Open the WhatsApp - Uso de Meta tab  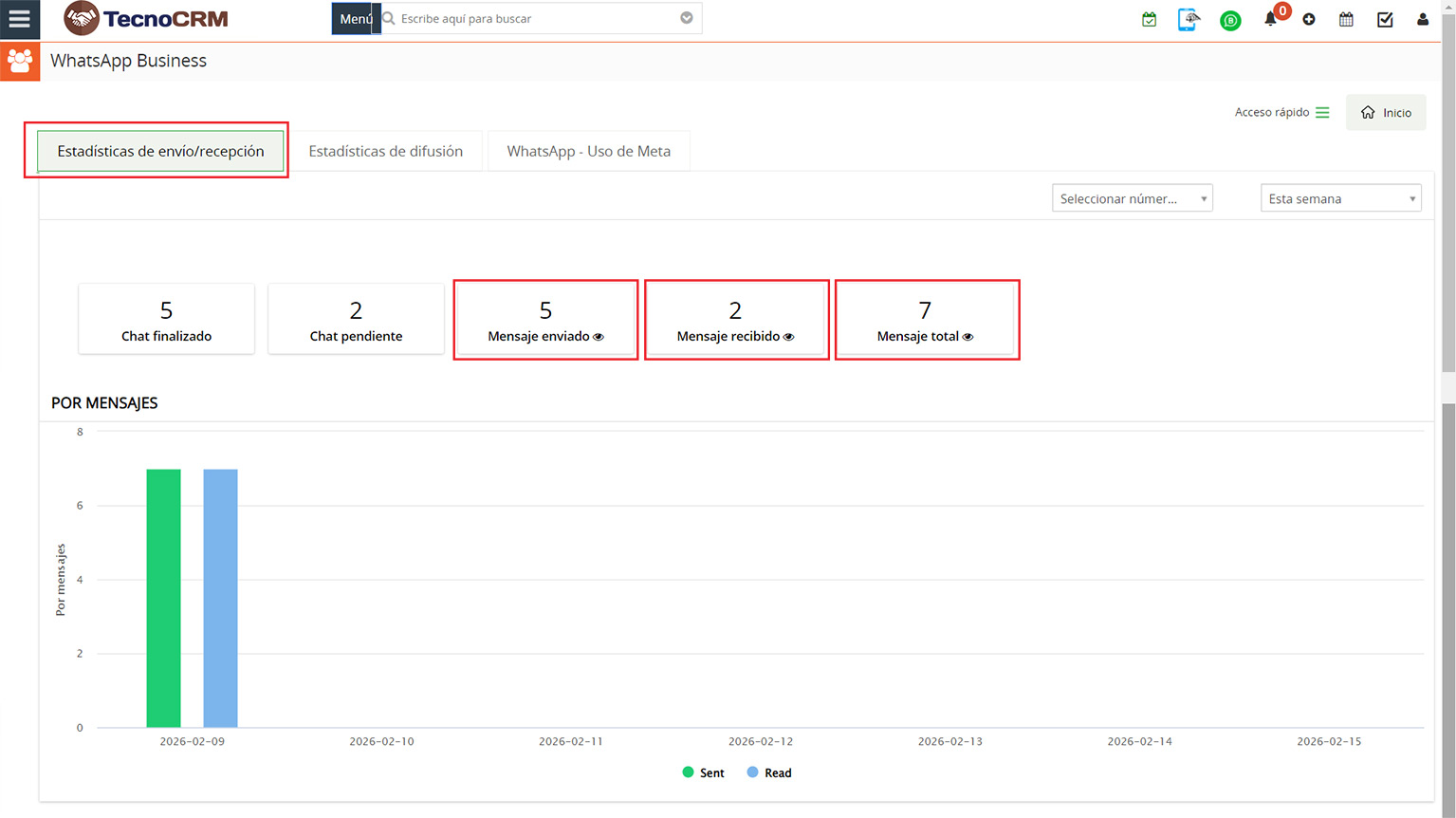tap(588, 151)
